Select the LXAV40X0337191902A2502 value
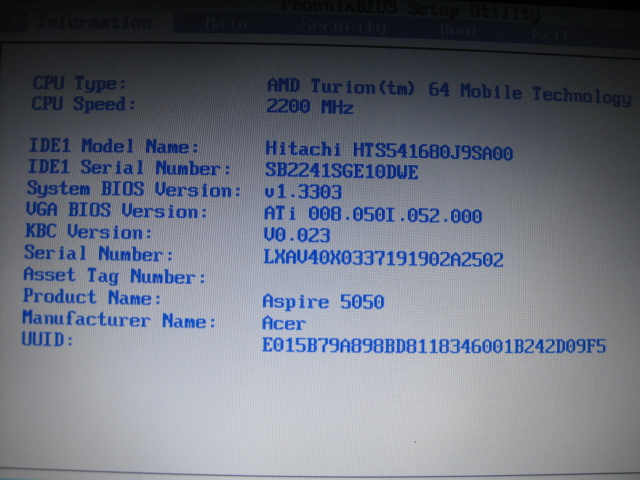Image resolution: width=640 pixels, height=480 pixels. click(383, 258)
